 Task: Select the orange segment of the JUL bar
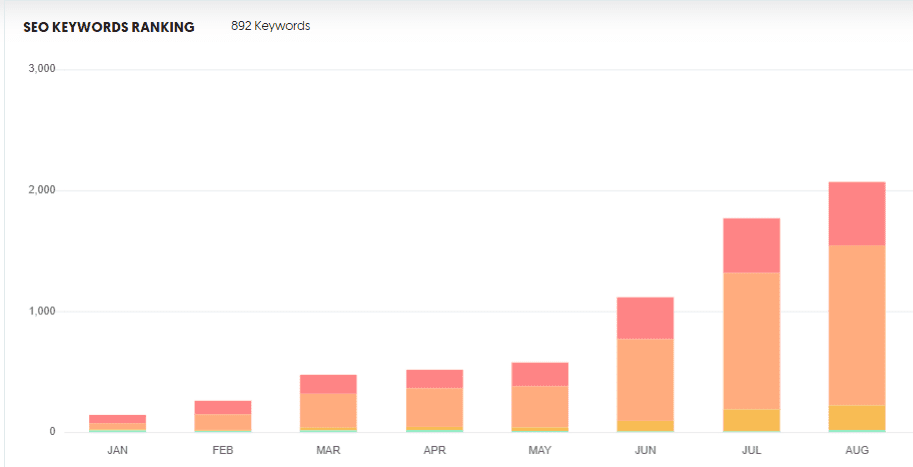tap(752, 341)
